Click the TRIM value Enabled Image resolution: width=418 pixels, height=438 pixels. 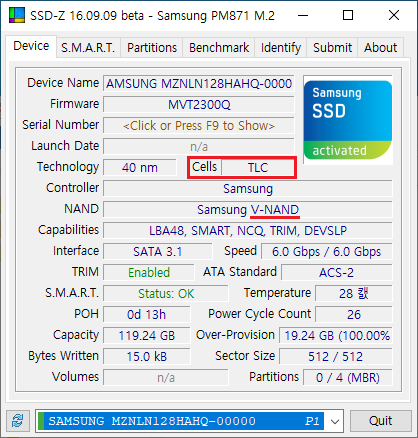coord(149,273)
